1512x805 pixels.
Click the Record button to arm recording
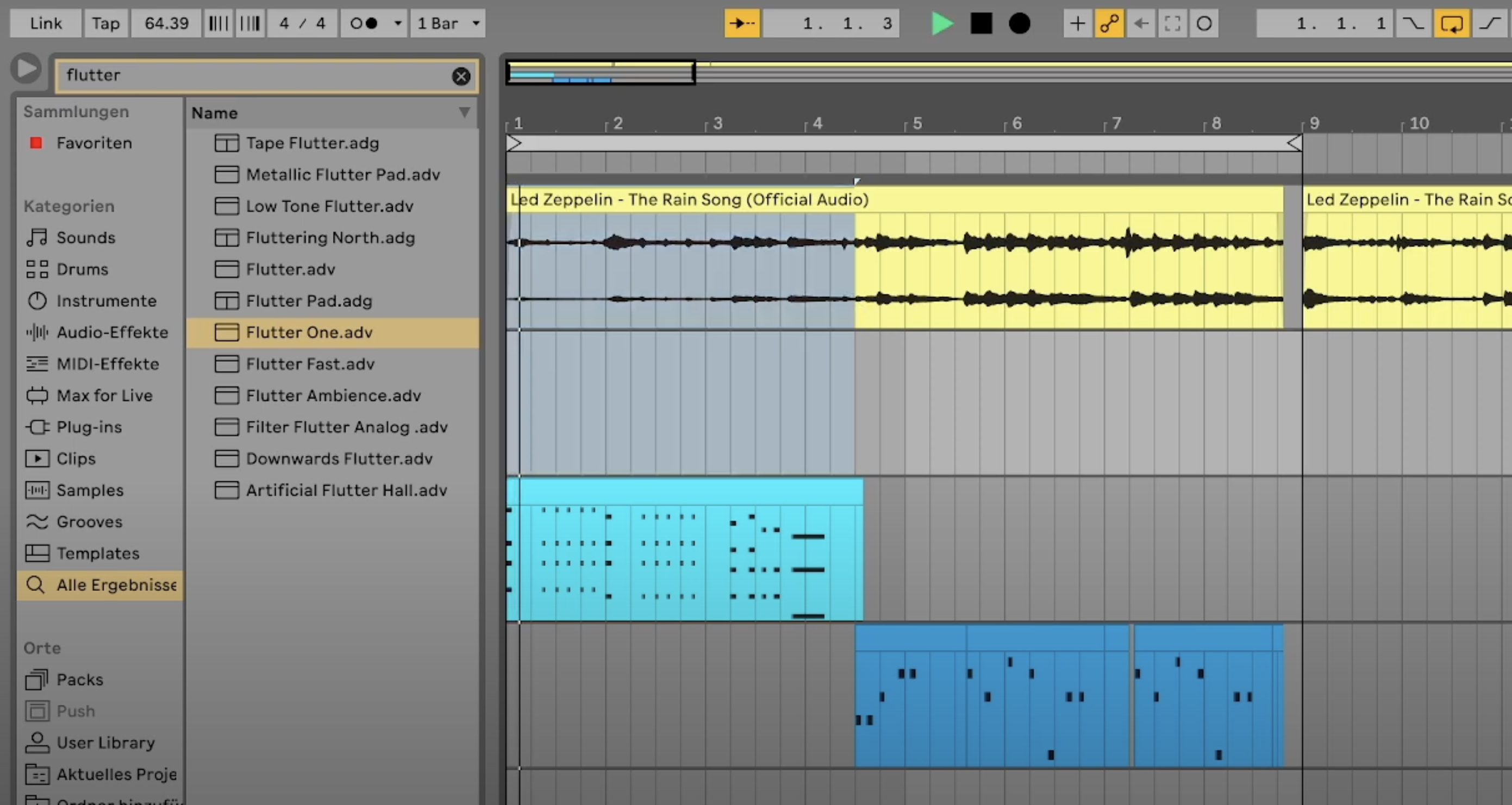tap(1021, 22)
